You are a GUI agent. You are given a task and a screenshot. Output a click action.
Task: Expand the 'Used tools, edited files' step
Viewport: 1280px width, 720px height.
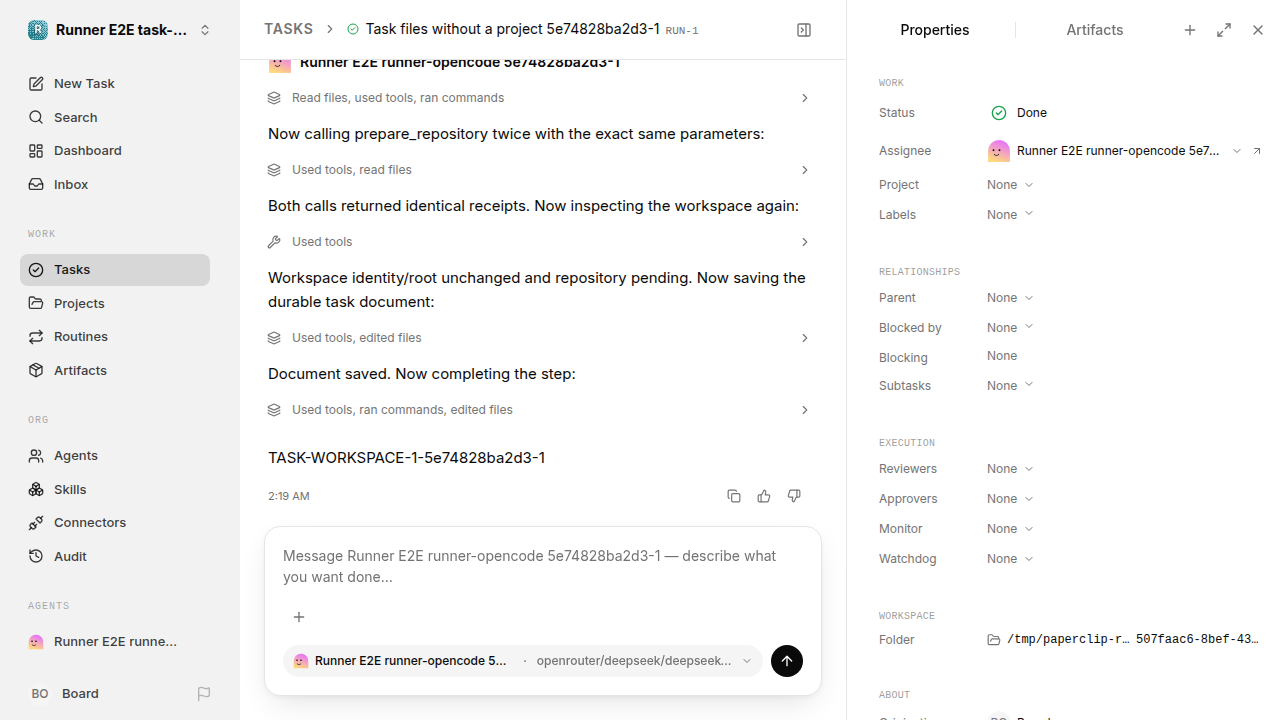tap(539, 338)
